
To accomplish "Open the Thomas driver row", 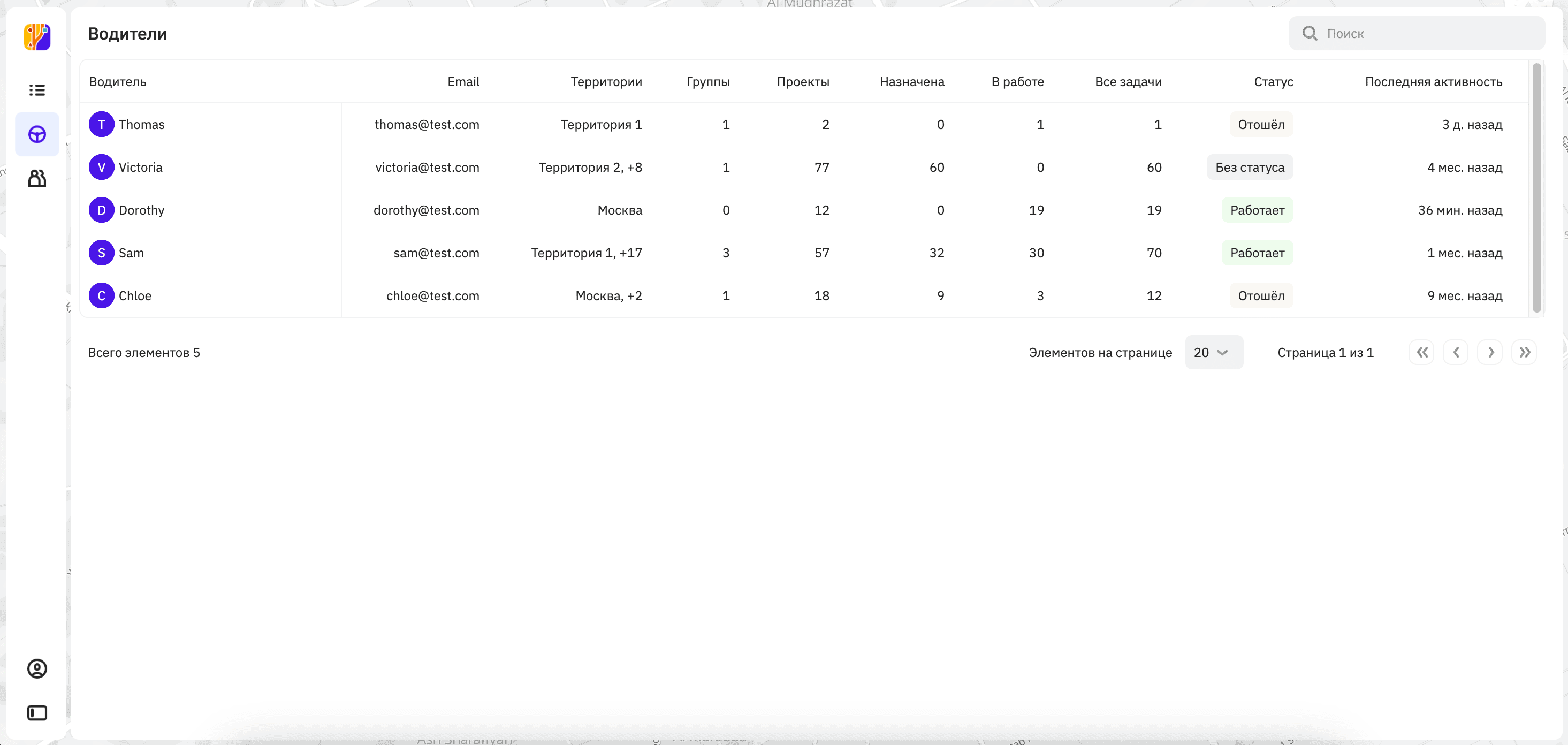I will 141,124.
